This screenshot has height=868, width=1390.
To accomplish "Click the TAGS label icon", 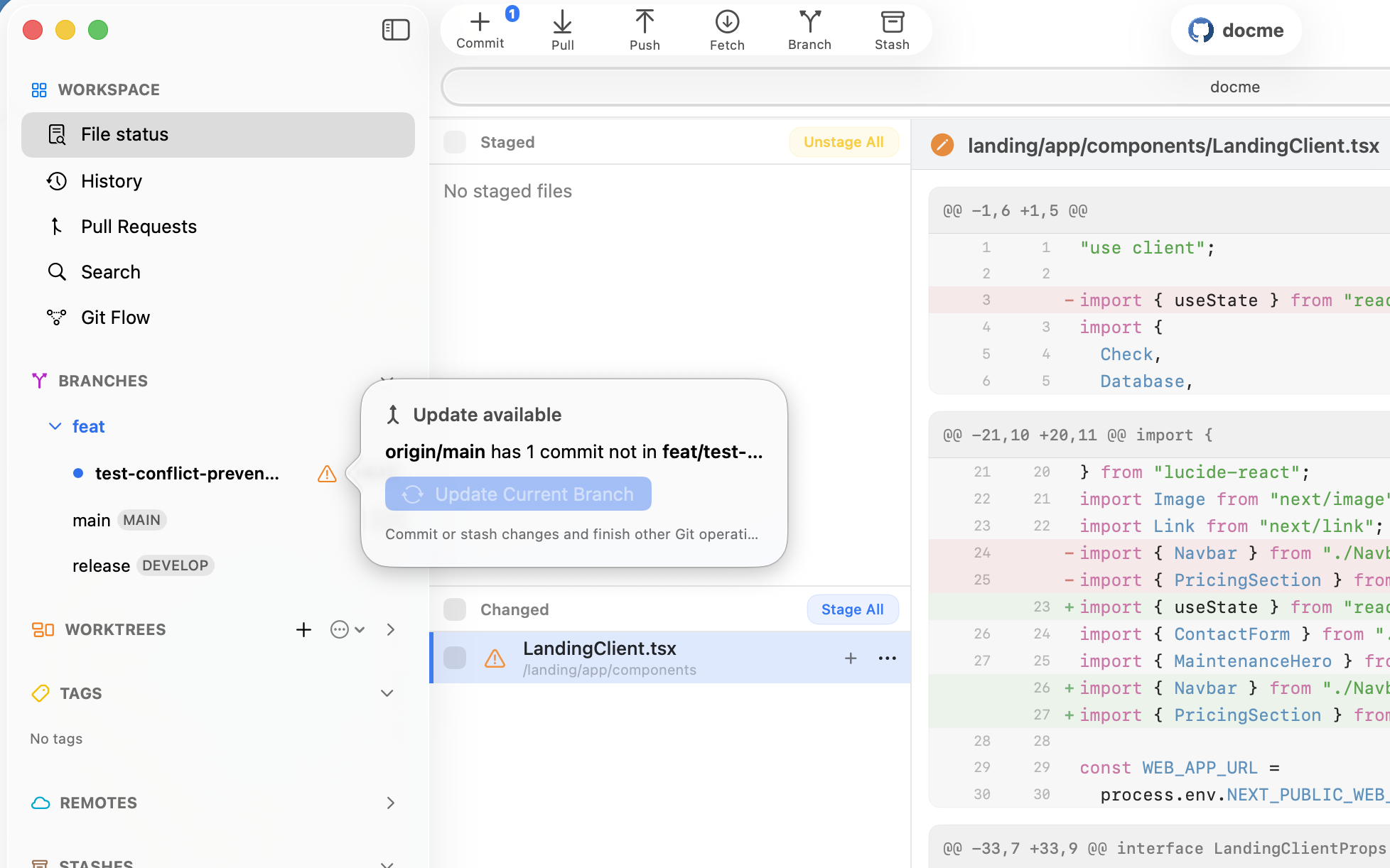I will coord(41,693).
